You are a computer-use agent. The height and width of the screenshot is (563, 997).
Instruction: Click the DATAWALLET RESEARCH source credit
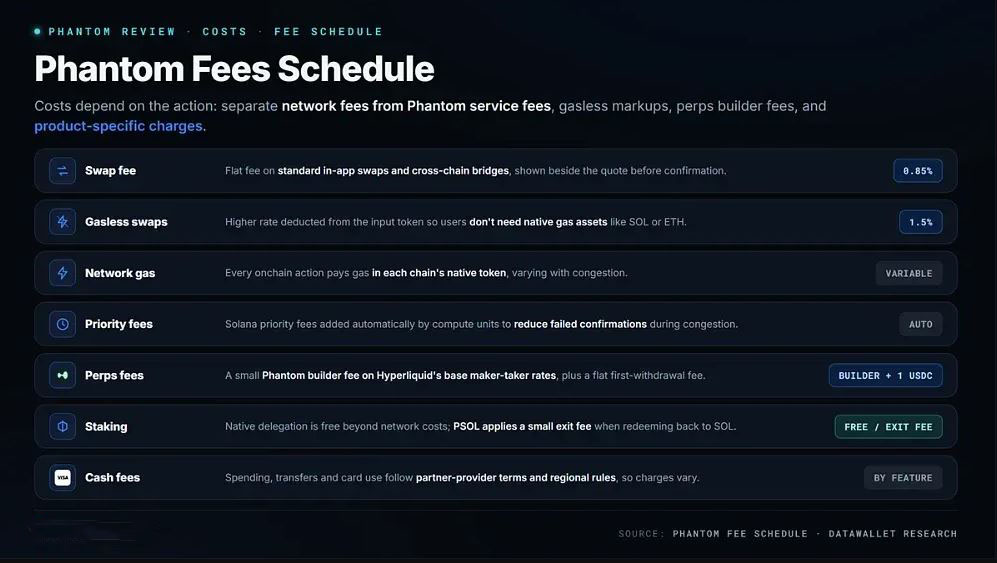pos(893,534)
